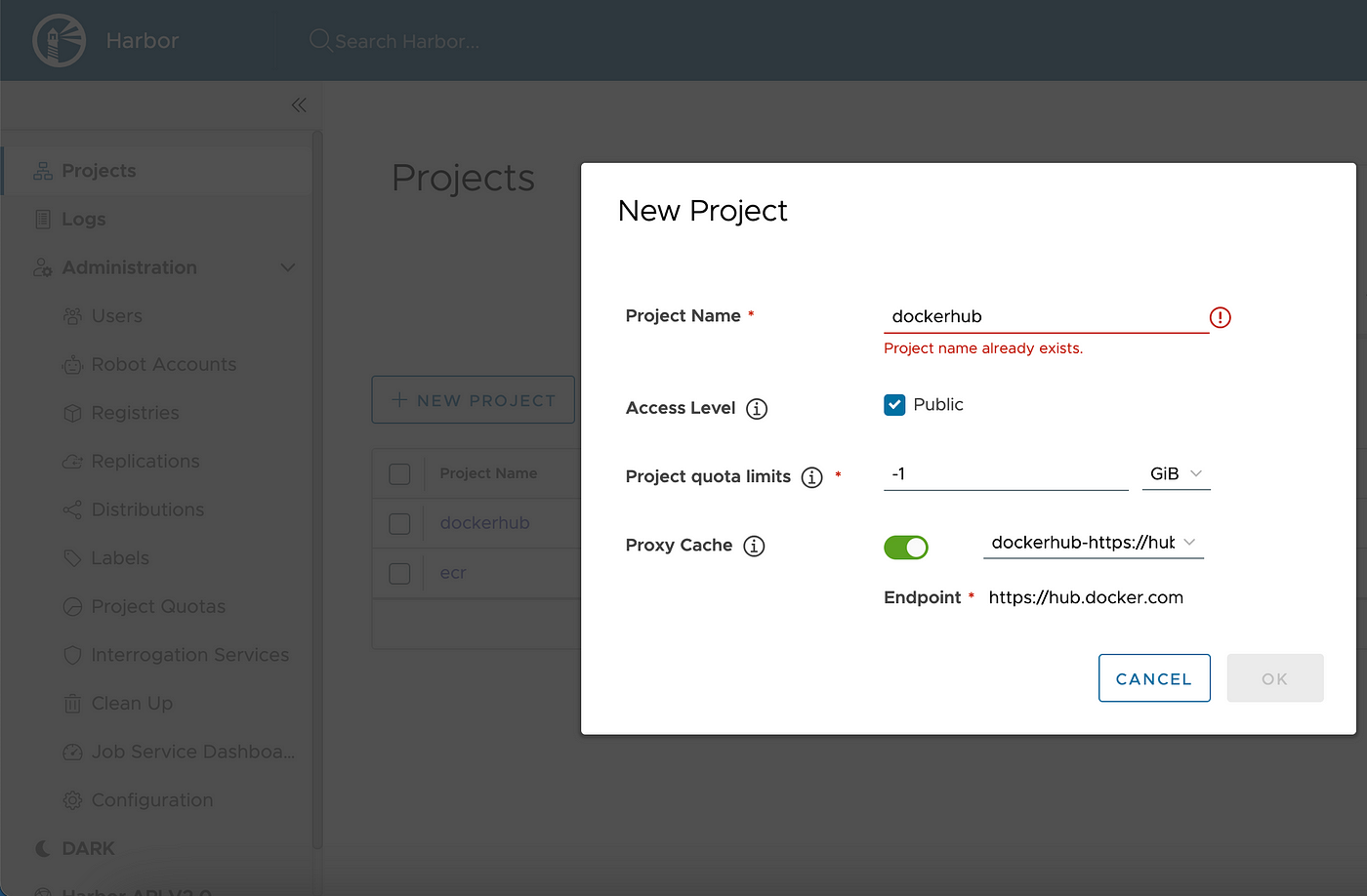Click 'Project name already exists.' error text

click(983, 348)
